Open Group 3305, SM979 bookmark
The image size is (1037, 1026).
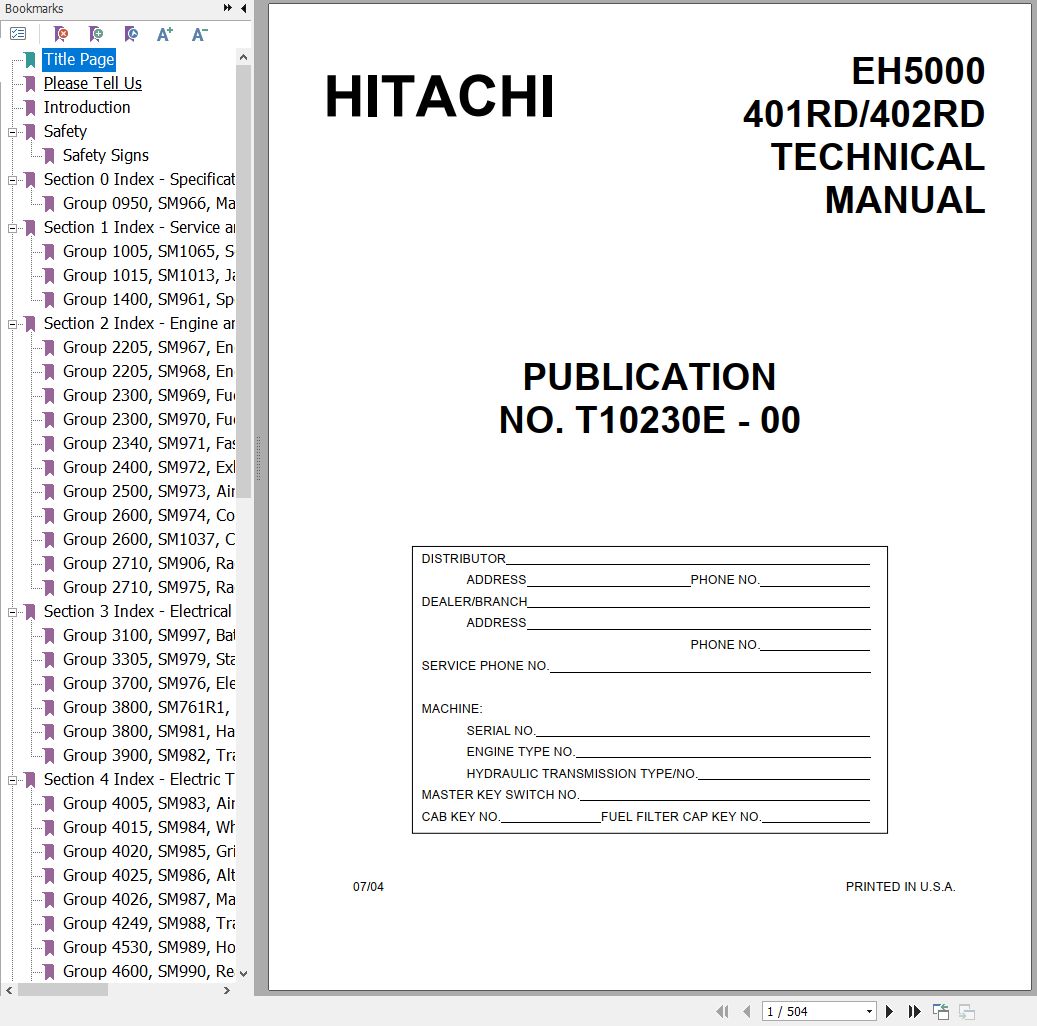tap(148, 660)
